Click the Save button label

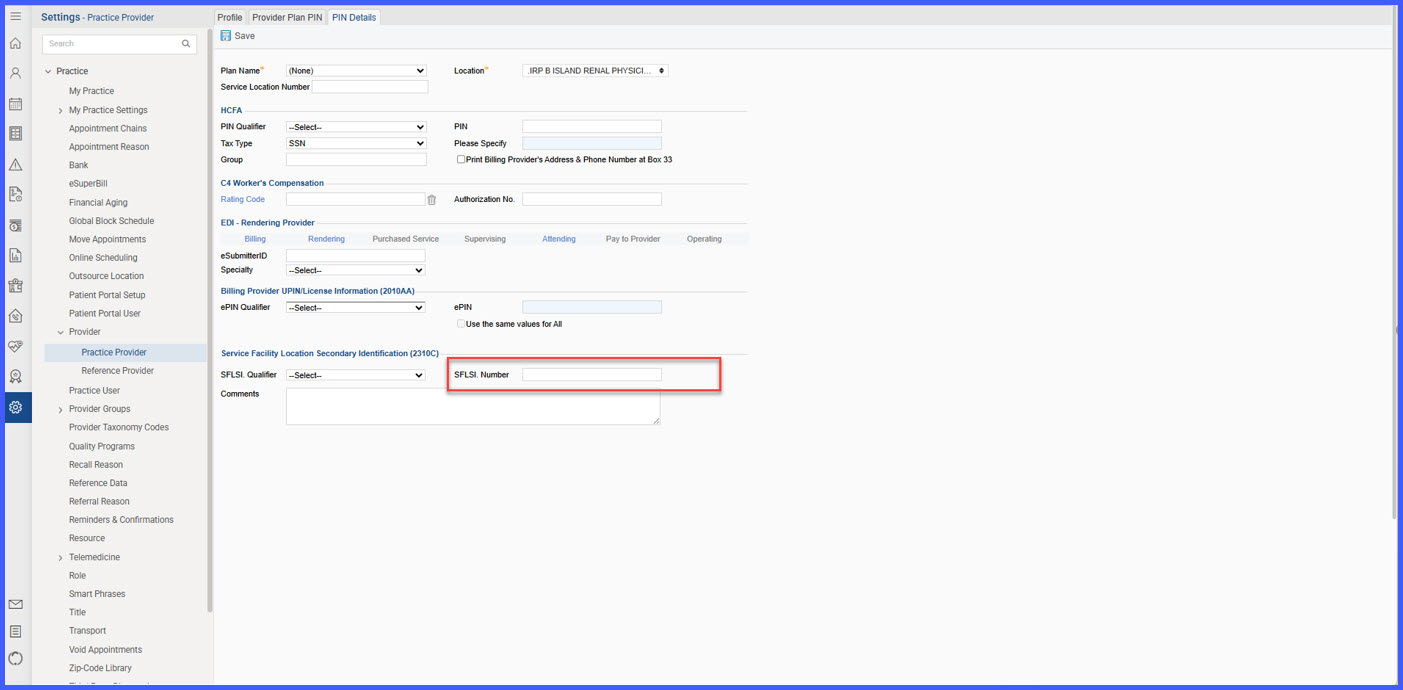(245, 36)
